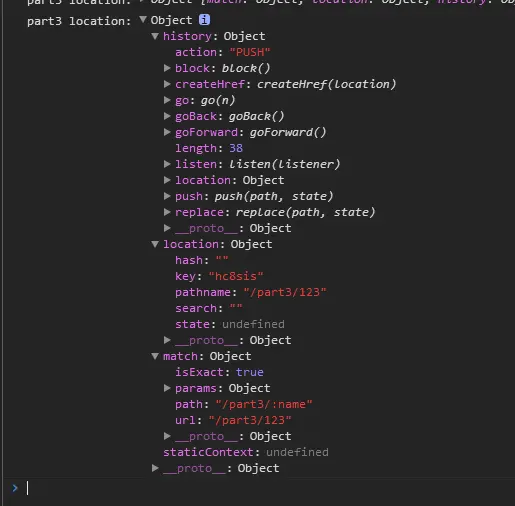Select the key "hc8sis" value

[x=236, y=276]
